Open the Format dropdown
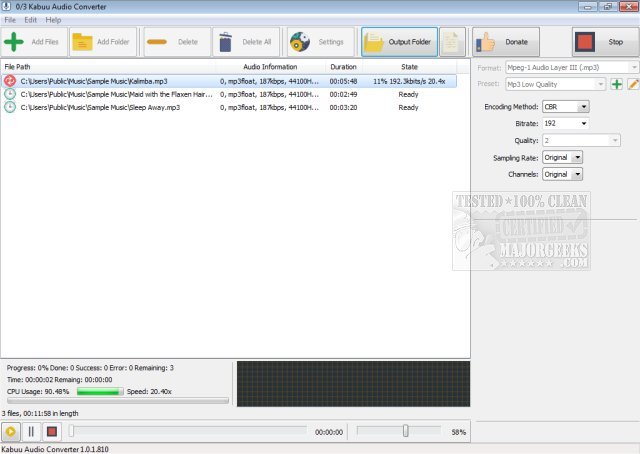Image resolution: width=640 pixels, height=454 pixels. point(571,67)
